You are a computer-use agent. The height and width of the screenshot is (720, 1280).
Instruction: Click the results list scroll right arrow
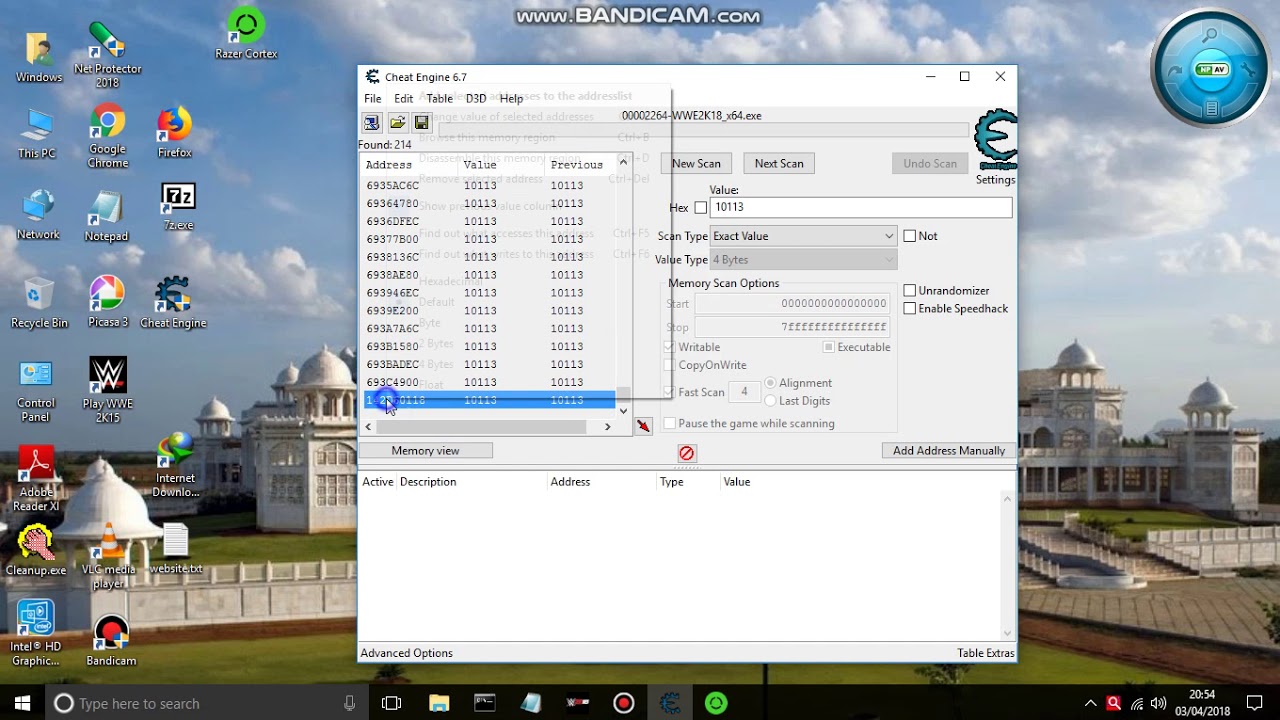pyautogui.click(x=607, y=427)
